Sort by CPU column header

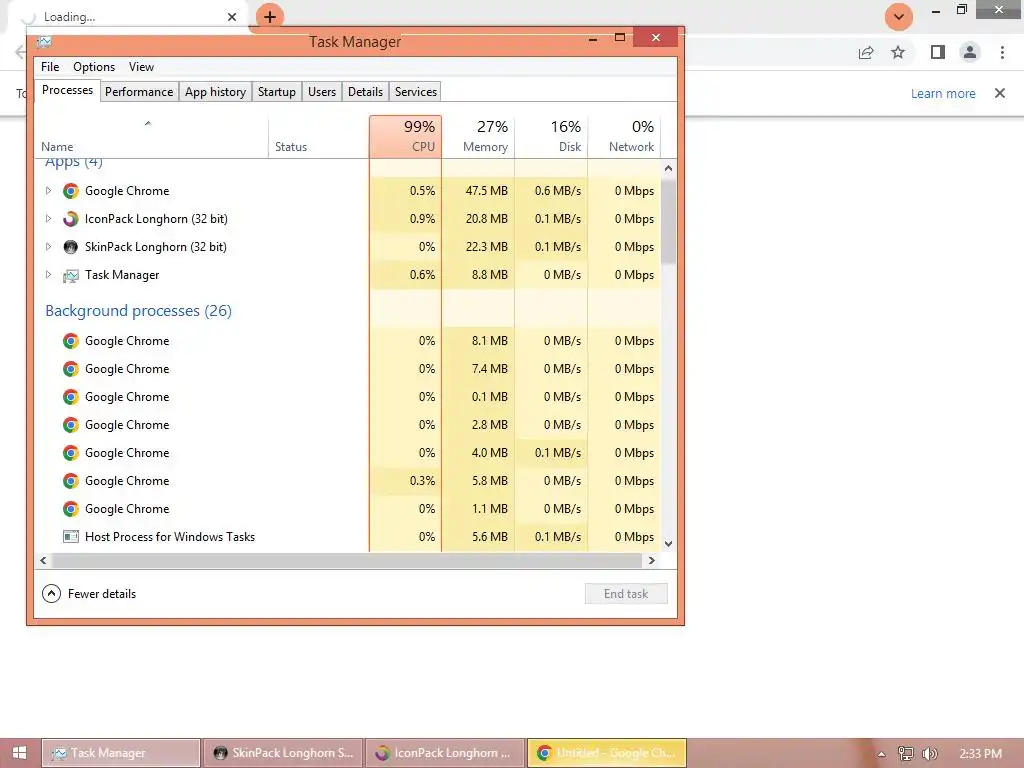(x=406, y=136)
